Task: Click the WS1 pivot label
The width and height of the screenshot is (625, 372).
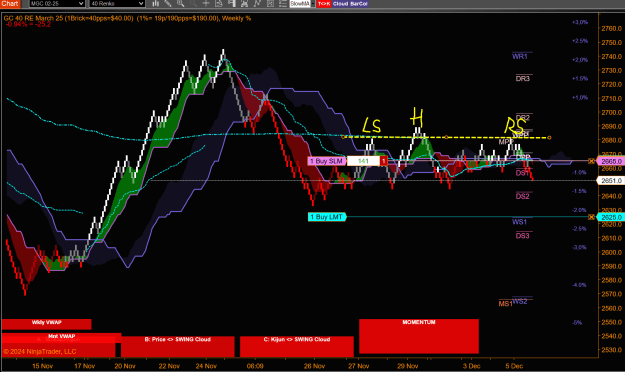Action: click(519, 222)
